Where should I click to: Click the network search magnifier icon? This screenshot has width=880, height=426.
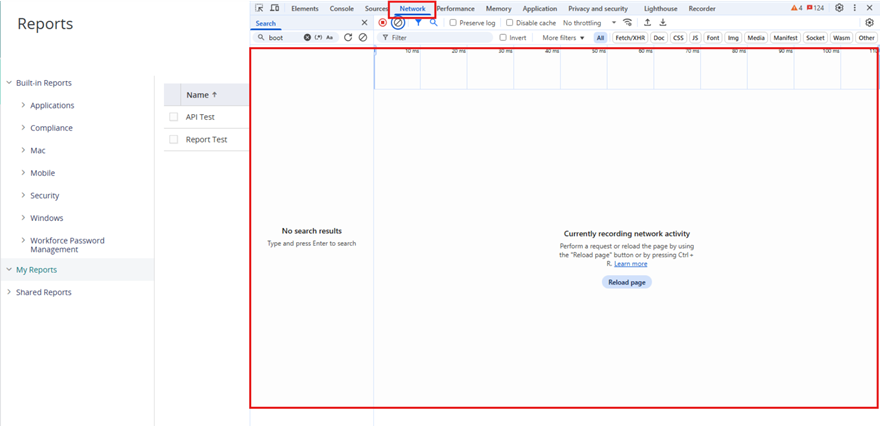(x=433, y=23)
